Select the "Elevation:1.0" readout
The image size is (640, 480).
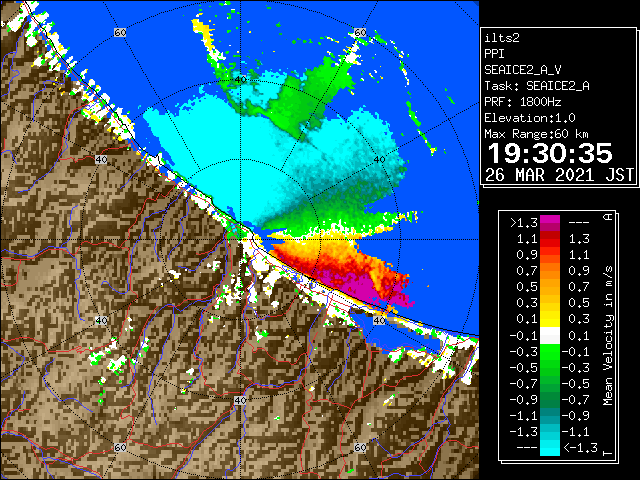[530, 118]
